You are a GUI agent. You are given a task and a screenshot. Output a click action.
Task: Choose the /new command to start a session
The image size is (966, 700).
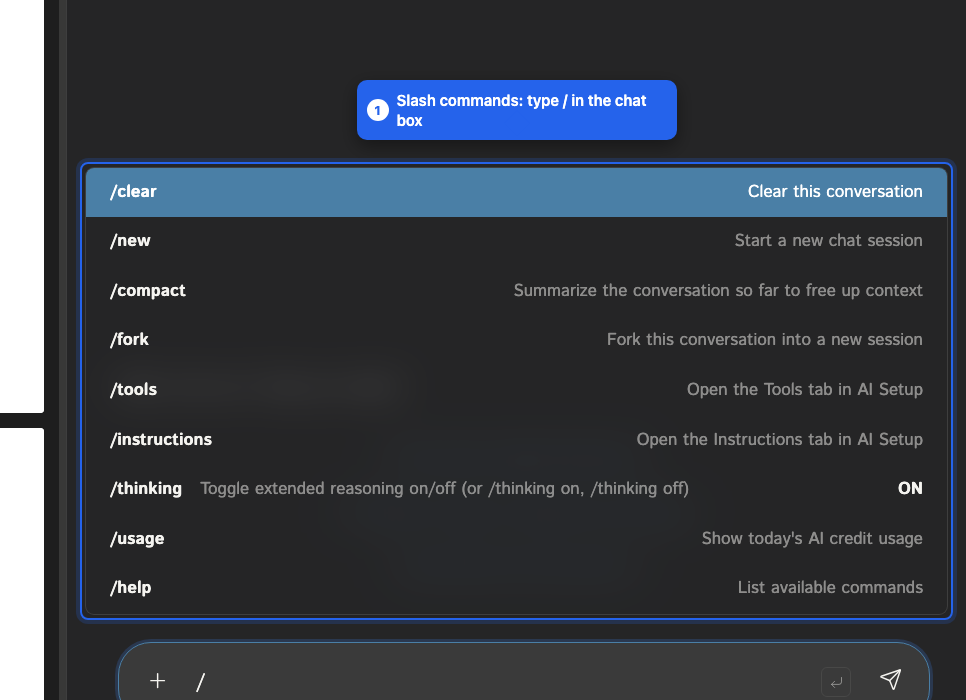[x=516, y=241]
